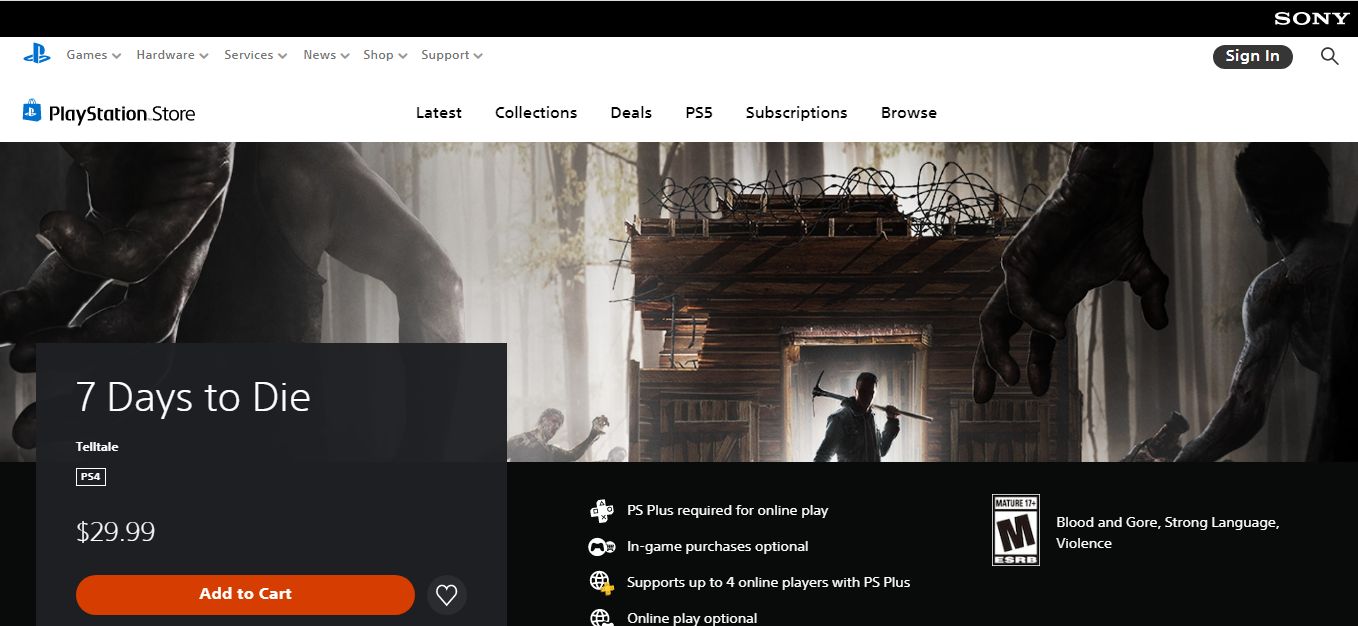Viewport: 1358px width, 626px height.
Task: Click 'Online play optional' text
Action: point(692,618)
